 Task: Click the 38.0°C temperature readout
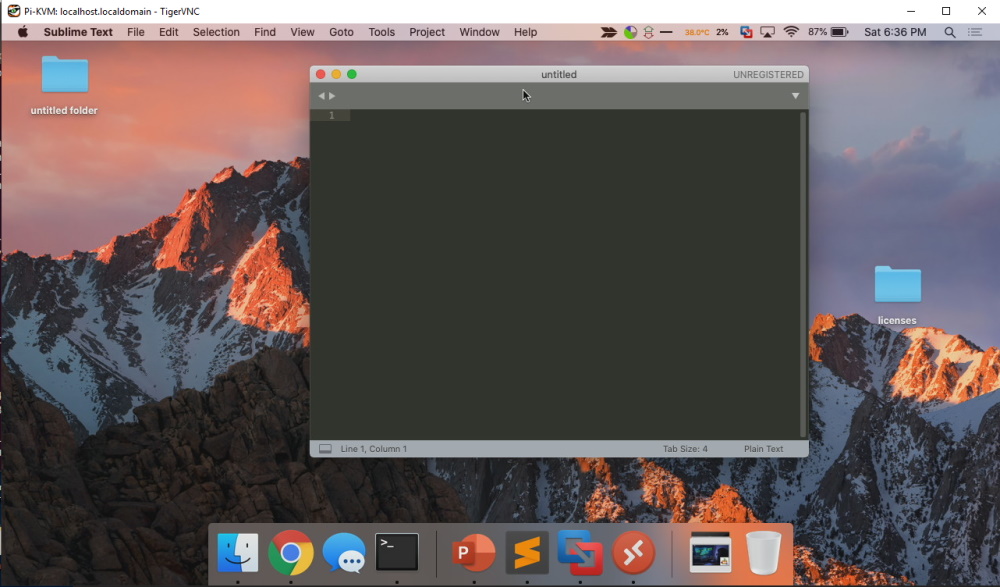(x=696, y=32)
